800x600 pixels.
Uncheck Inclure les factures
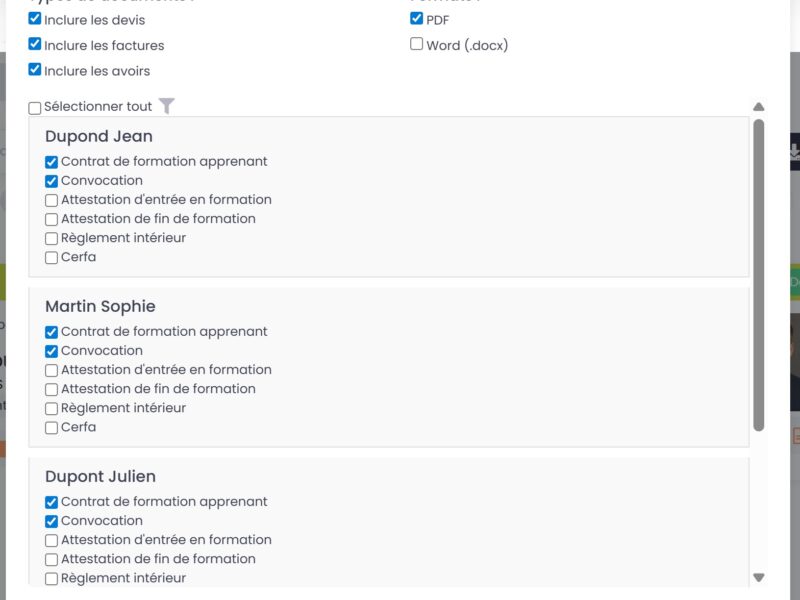(x=33, y=45)
